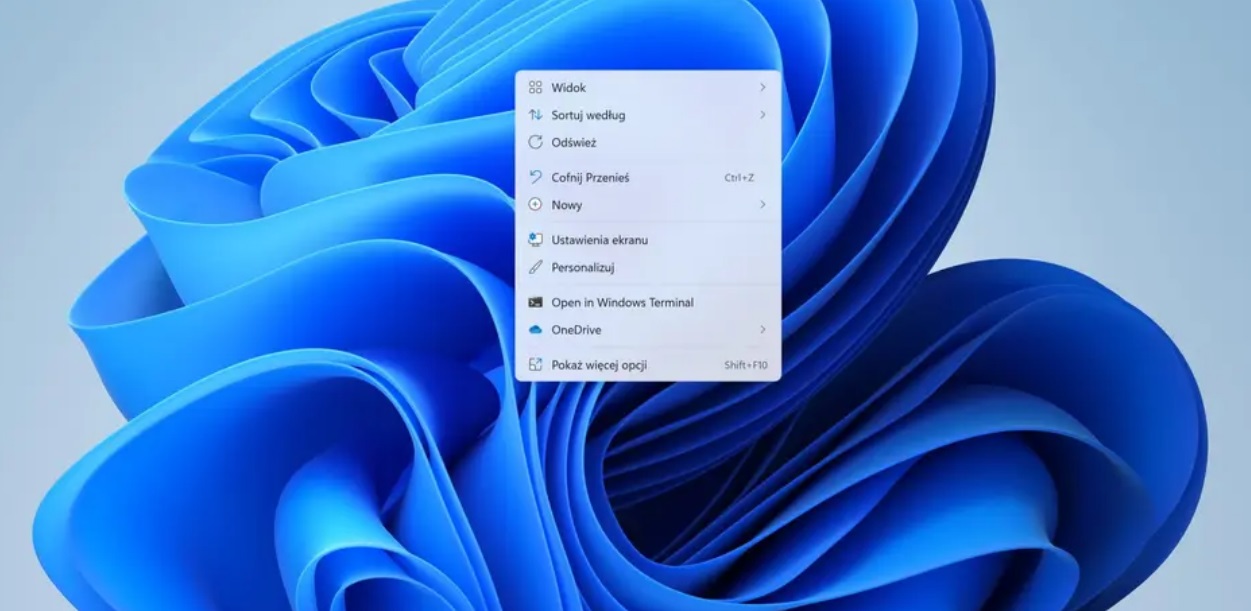Select the Odśwież text label
This screenshot has width=1251, height=611.
pyautogui.click(x=574, y=143)
